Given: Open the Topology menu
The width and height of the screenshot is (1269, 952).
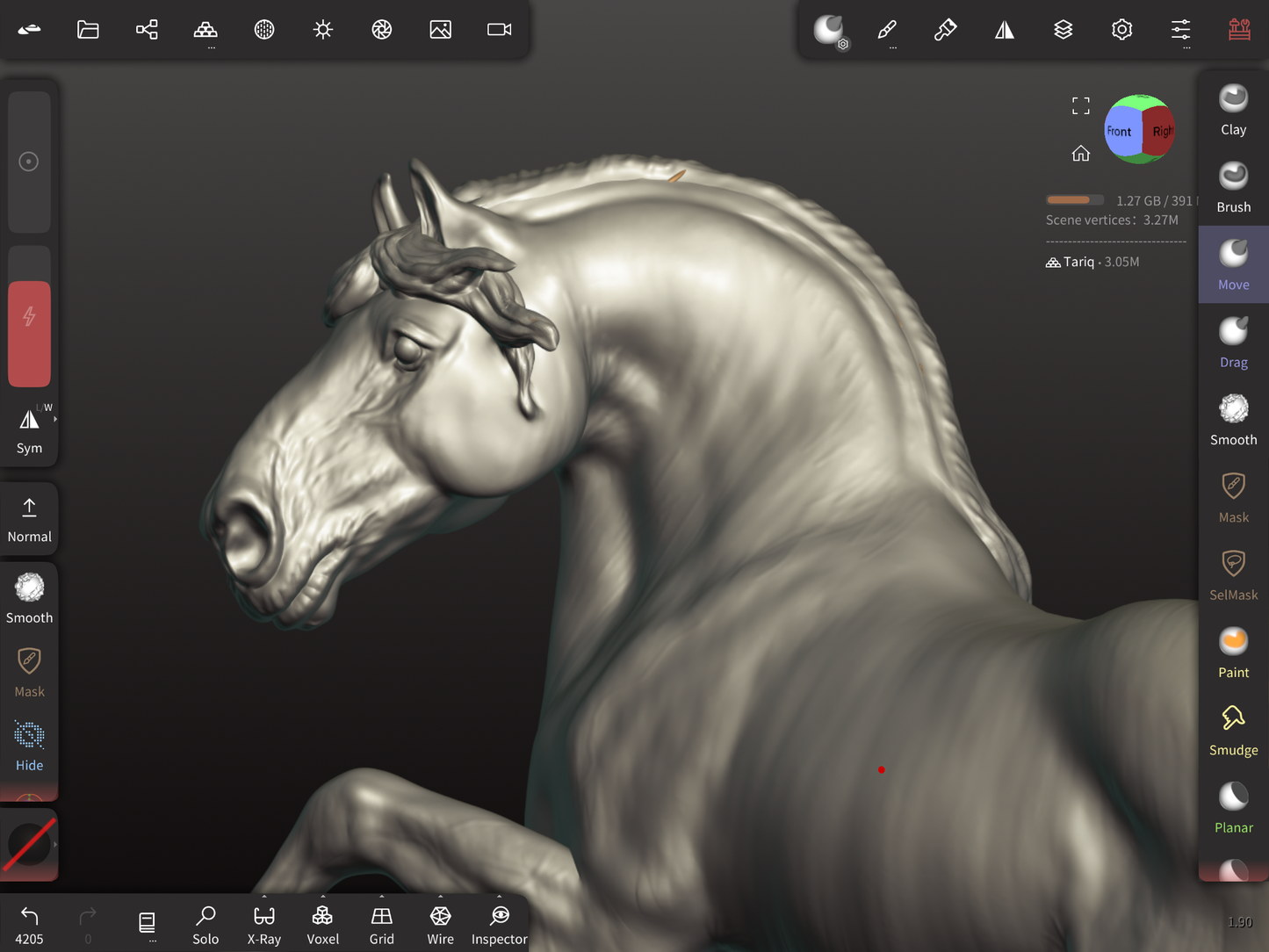Looking at the screenshot, I should [x=205, y=30].
